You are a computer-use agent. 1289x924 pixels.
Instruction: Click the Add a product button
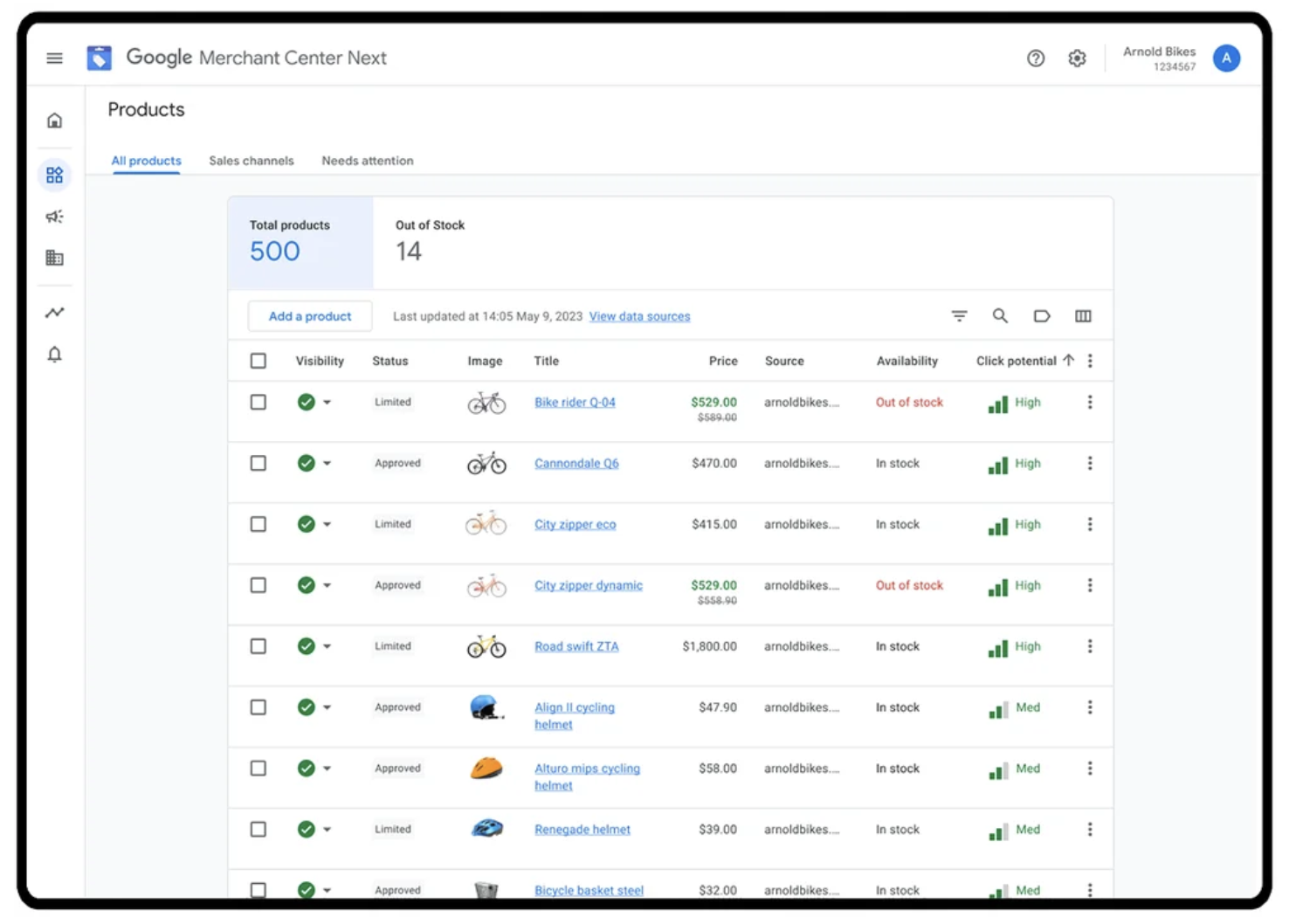(310, 315)
